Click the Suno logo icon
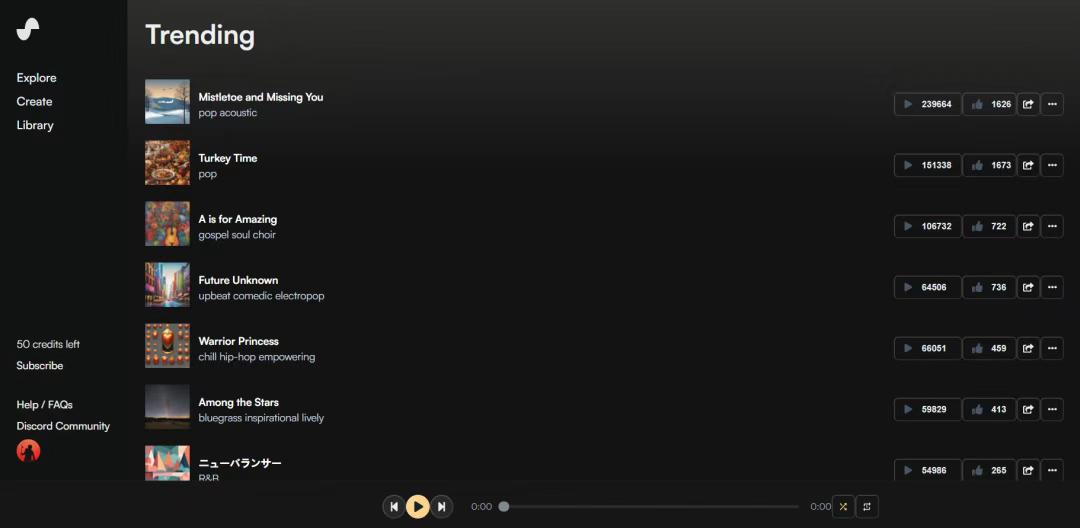1080x528 pixels. 28,29
